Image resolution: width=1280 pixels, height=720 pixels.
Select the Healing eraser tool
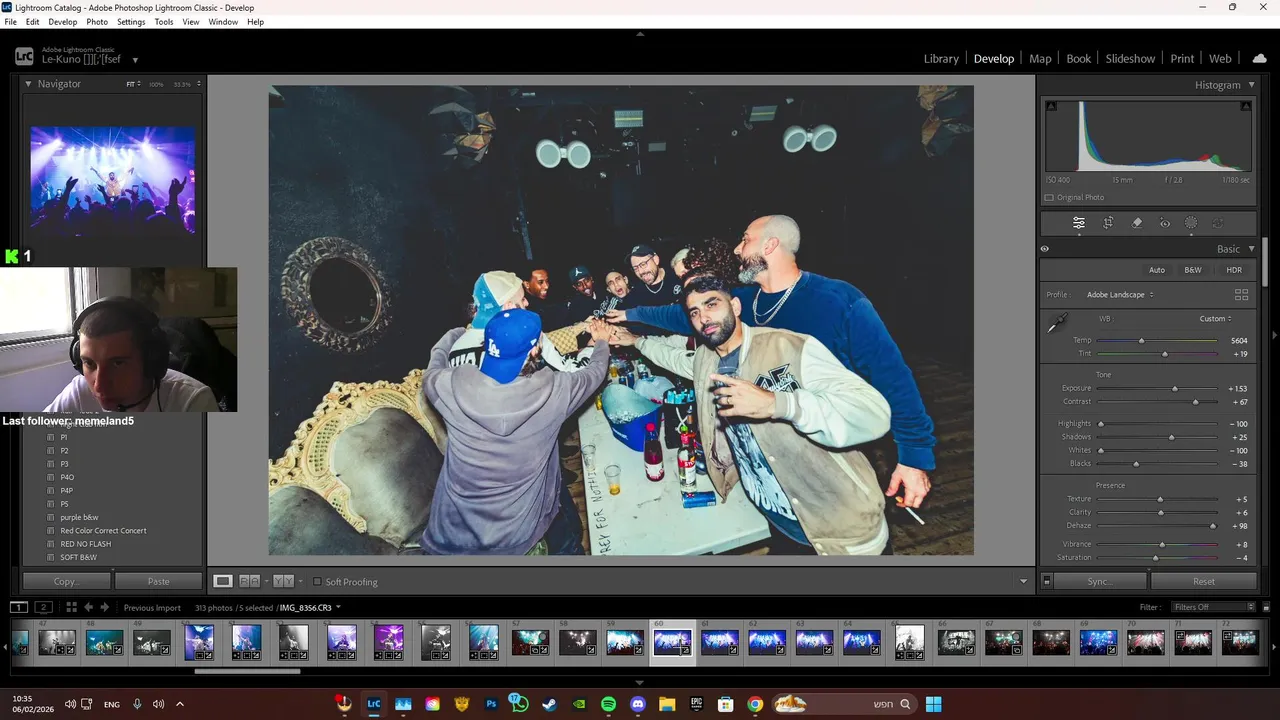tap(1137, 223)
